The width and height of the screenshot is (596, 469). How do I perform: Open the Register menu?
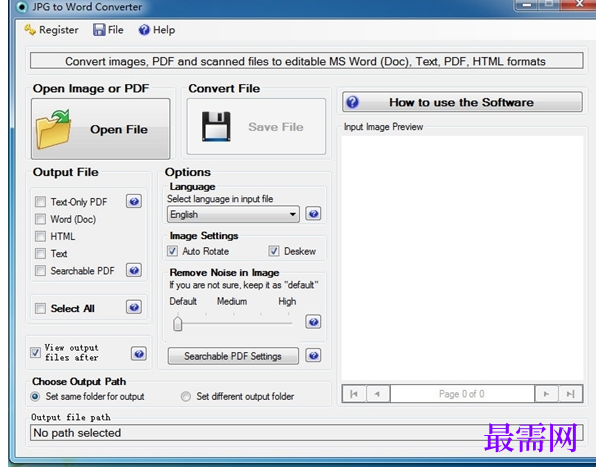pos(51,30)
